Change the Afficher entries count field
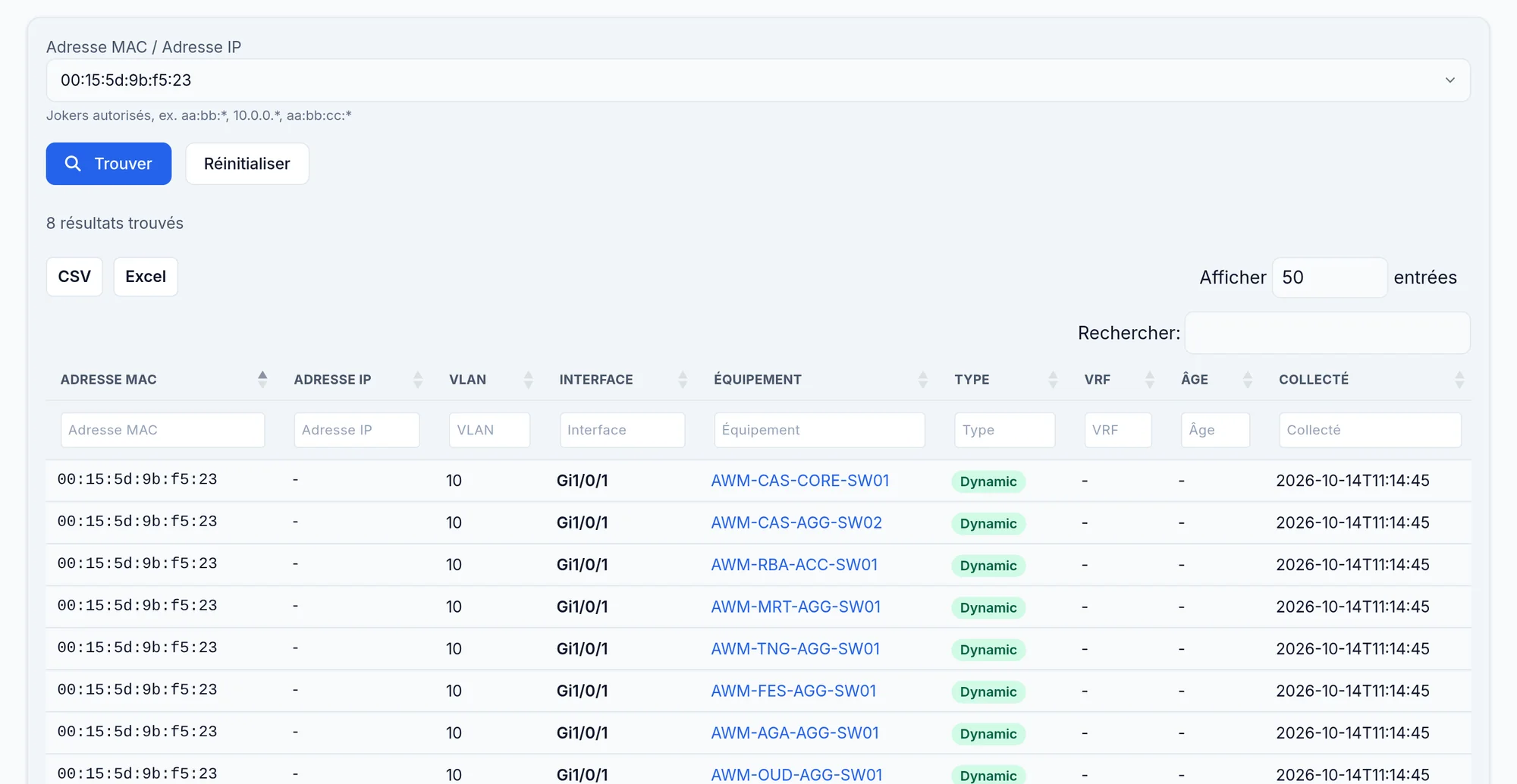Image resolution: width=1517 pixels, height=784 pixels. click(x=1330, y=278)
